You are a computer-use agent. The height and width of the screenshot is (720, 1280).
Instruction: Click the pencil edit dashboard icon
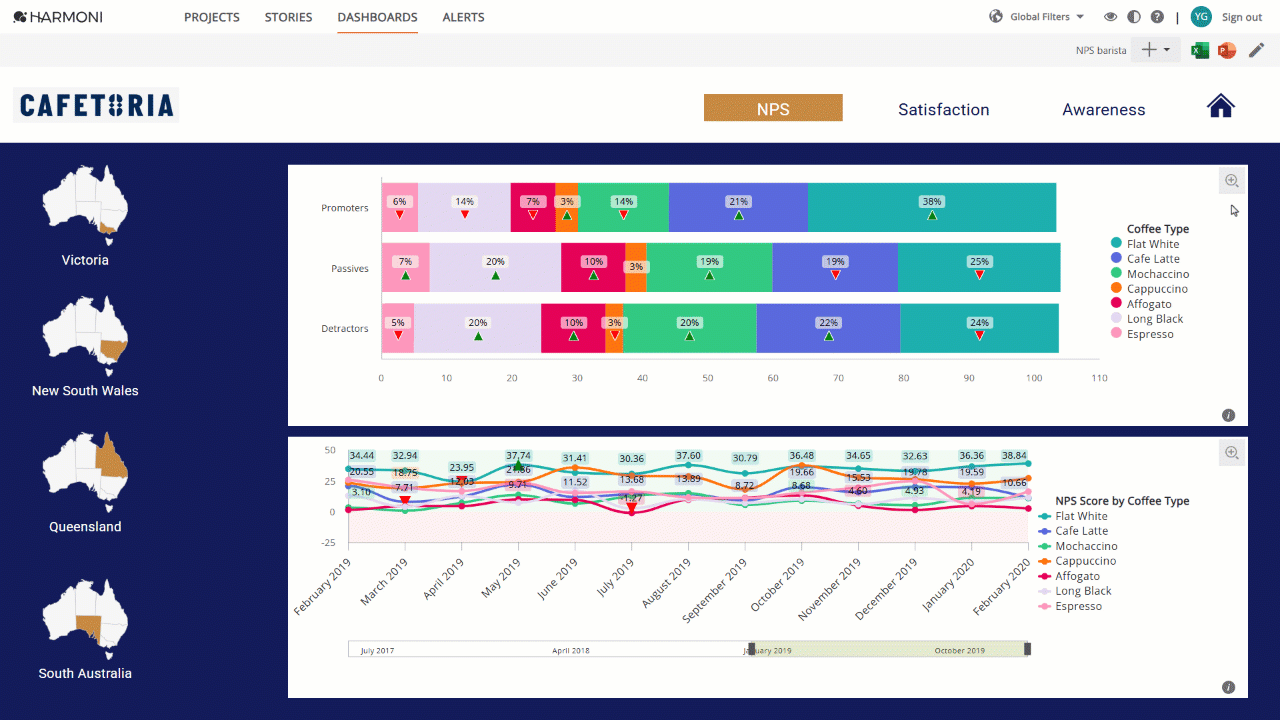(1257, 50)
